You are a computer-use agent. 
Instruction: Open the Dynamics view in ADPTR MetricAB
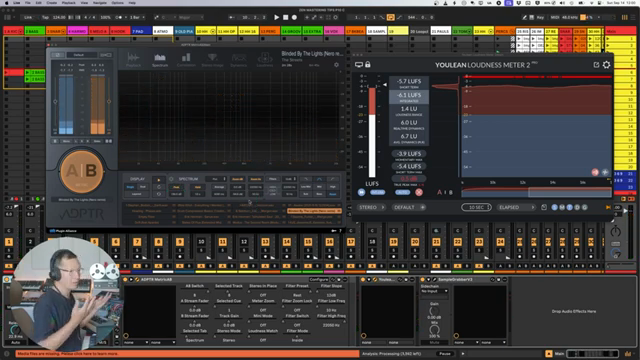point(239,60)
